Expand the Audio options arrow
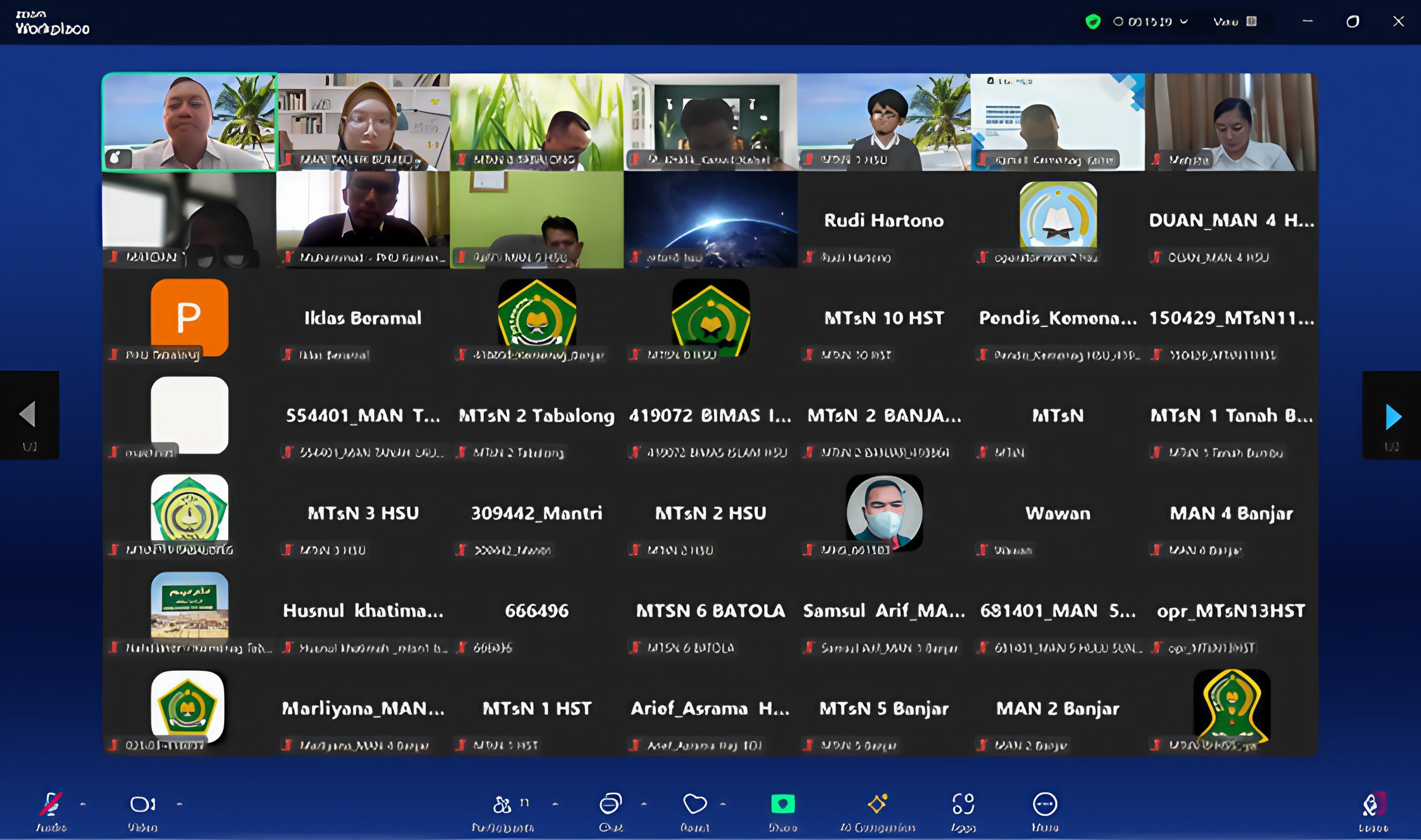 pos(83,804)
